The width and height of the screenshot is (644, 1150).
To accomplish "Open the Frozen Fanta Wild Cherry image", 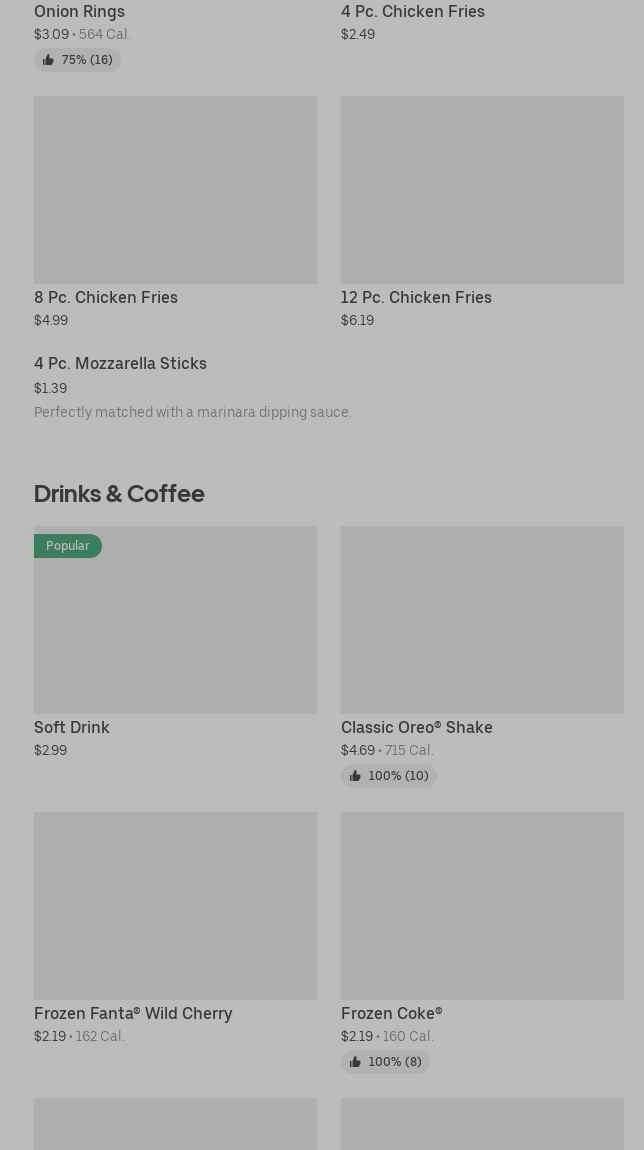I will pos(175,906).
